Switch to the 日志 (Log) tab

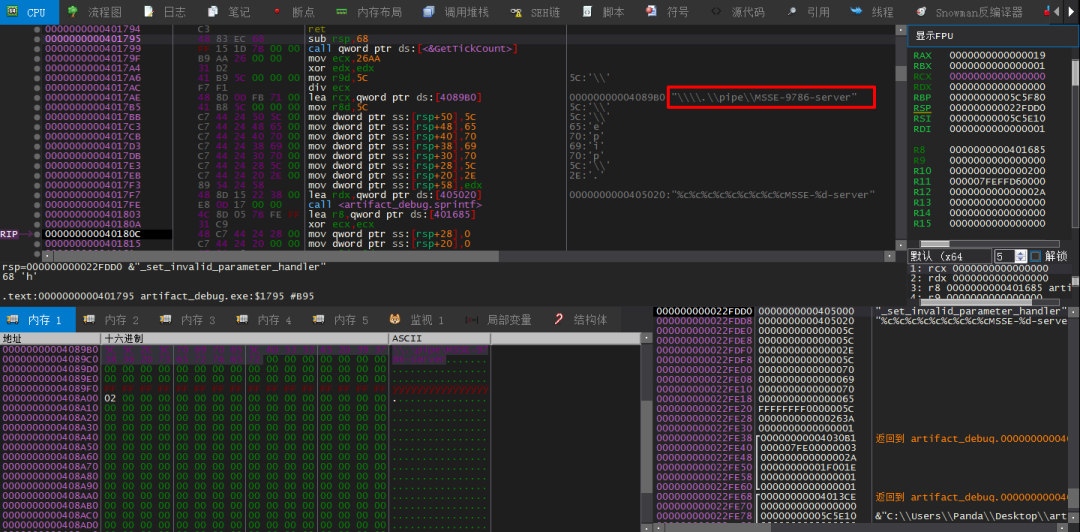[x=174, y=12]
